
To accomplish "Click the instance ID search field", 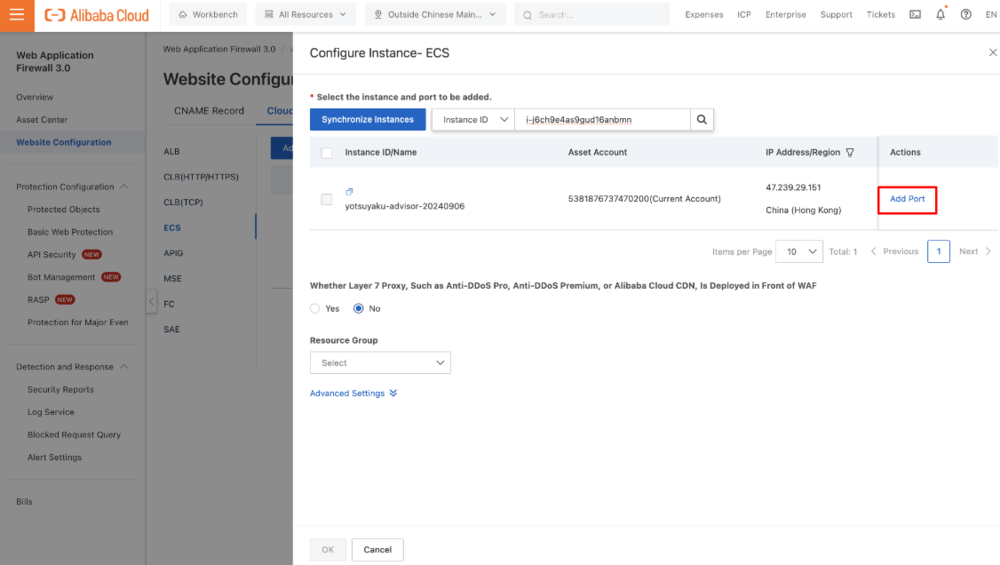I will click(x=602, y=119).
